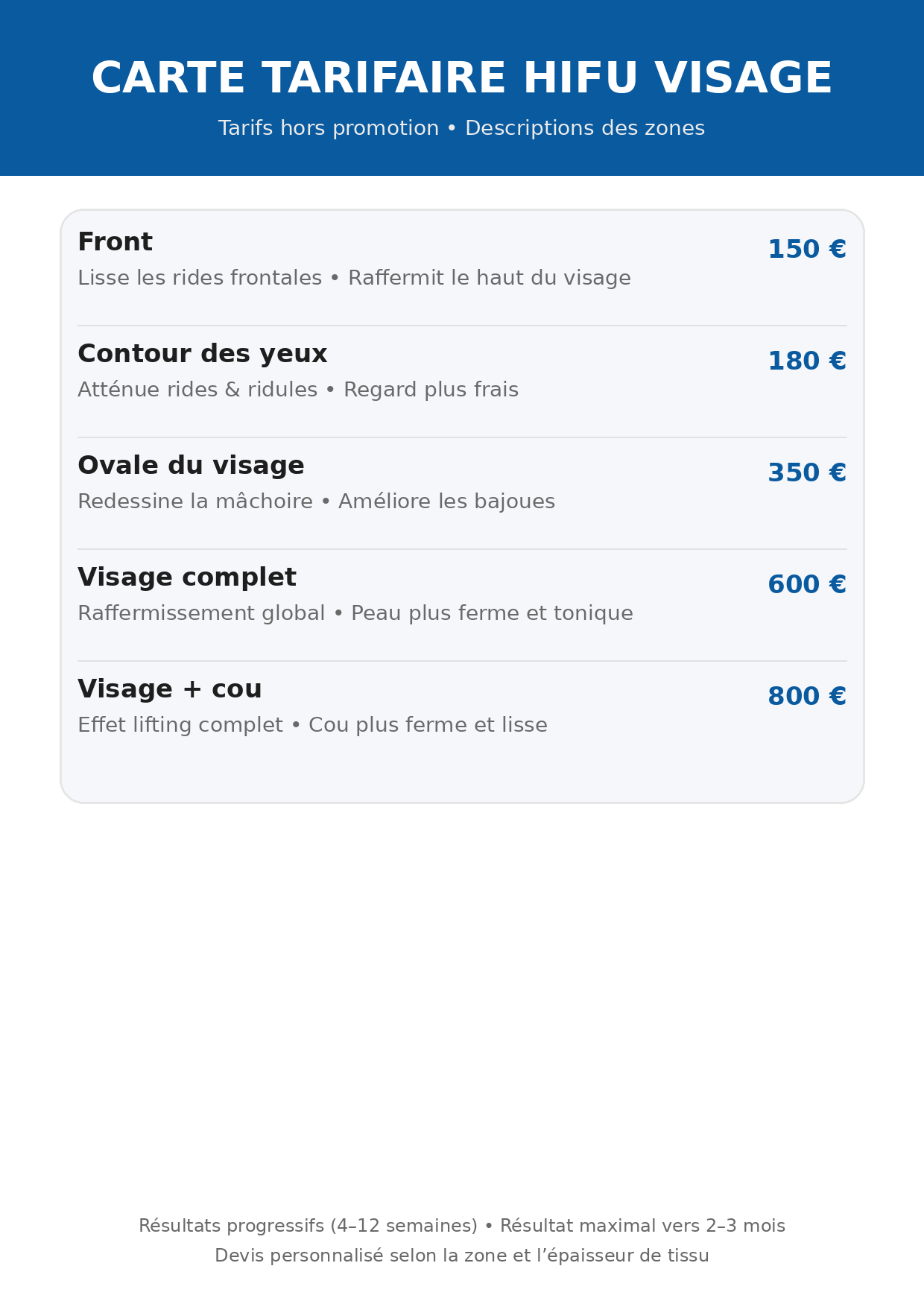Click the 'Effet lifting complet' description
924x1304 pixels.
[x=312, y=725]
